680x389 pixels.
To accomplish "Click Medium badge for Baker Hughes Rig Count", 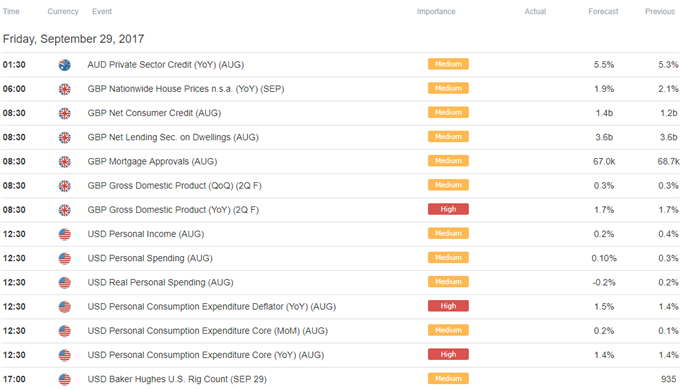I will pos(448,379).
